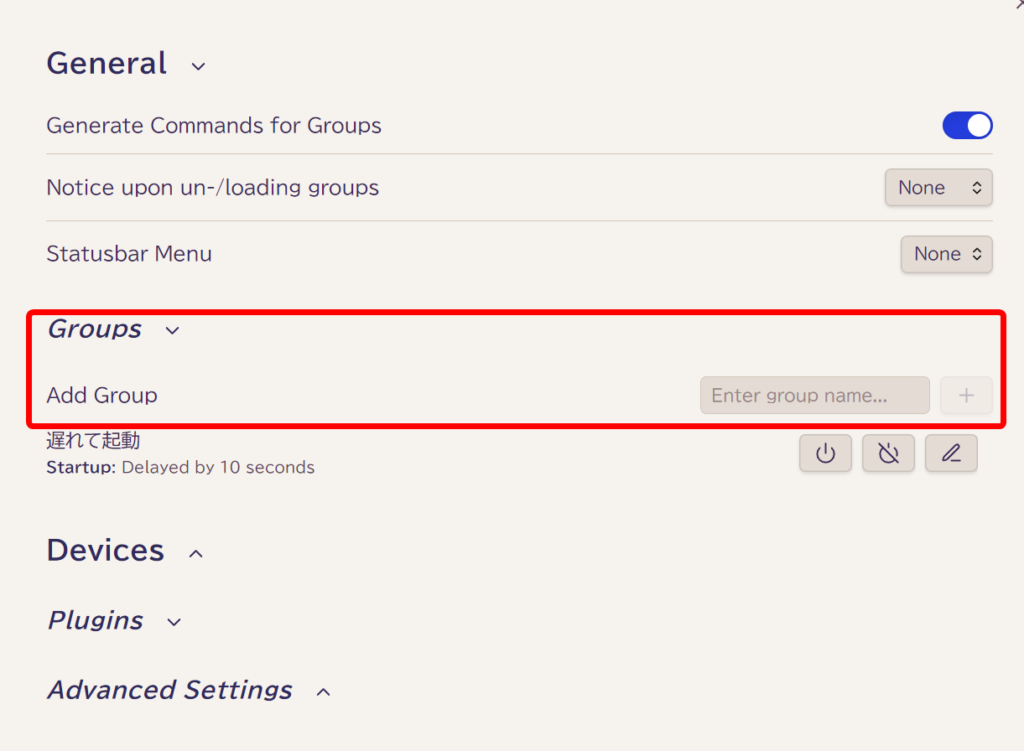Click the Advanced Settings section heading
This screenshot has height=751, width=1024.
coord(170,690)
